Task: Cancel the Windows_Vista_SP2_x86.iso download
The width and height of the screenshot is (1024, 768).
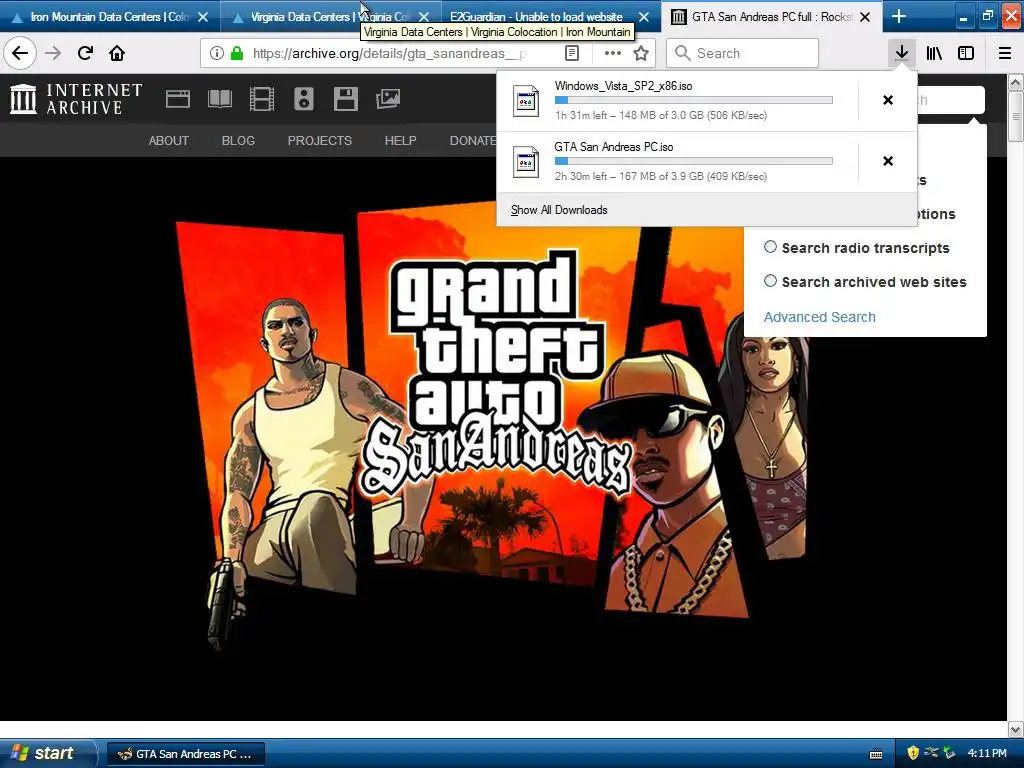Action: (888, 100)
